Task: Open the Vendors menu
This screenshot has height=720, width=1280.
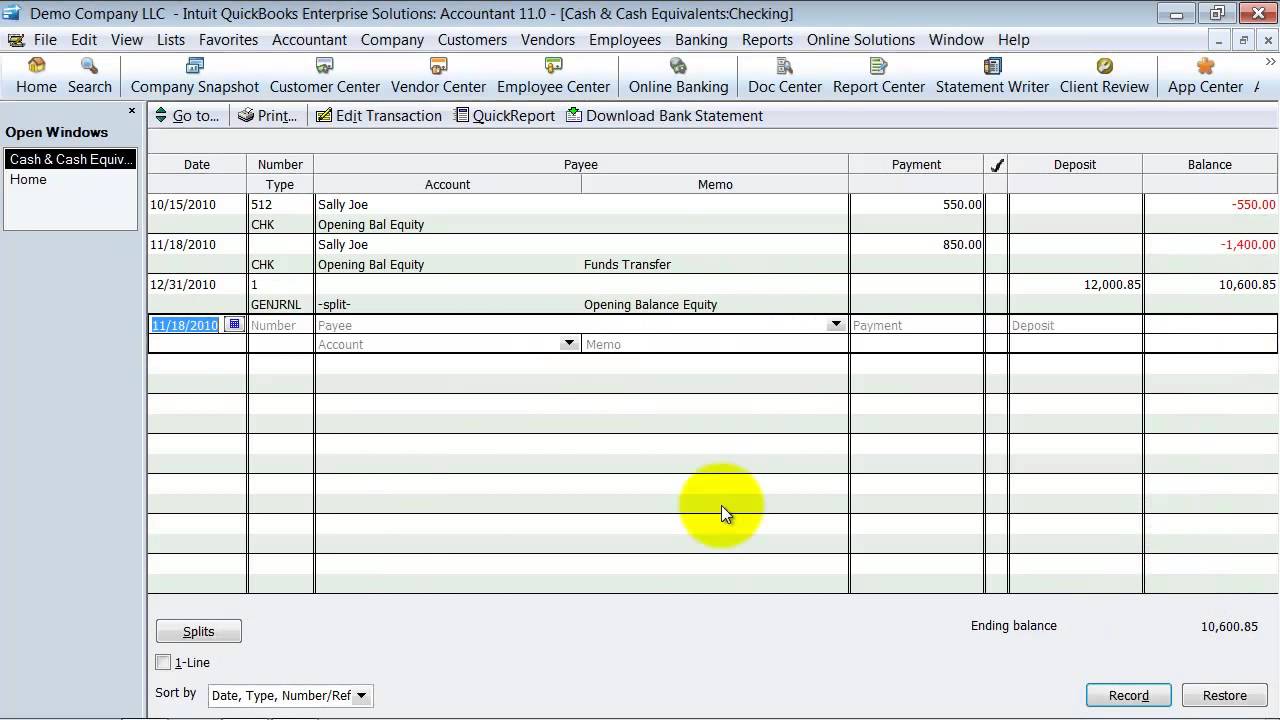Action: pos(548,40)
